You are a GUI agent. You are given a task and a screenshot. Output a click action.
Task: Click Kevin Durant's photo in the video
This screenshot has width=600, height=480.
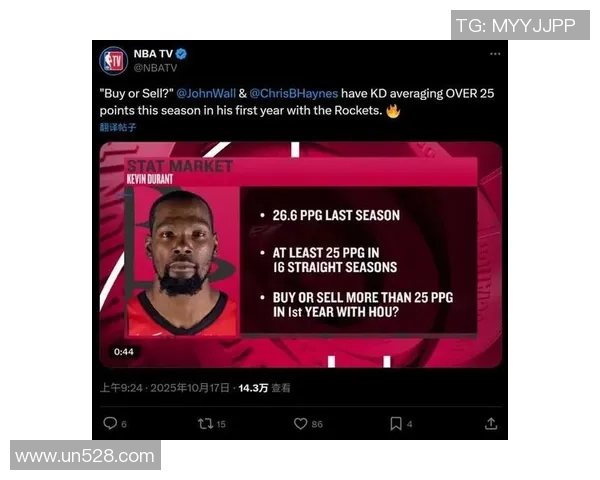click(x=182, y=261)
